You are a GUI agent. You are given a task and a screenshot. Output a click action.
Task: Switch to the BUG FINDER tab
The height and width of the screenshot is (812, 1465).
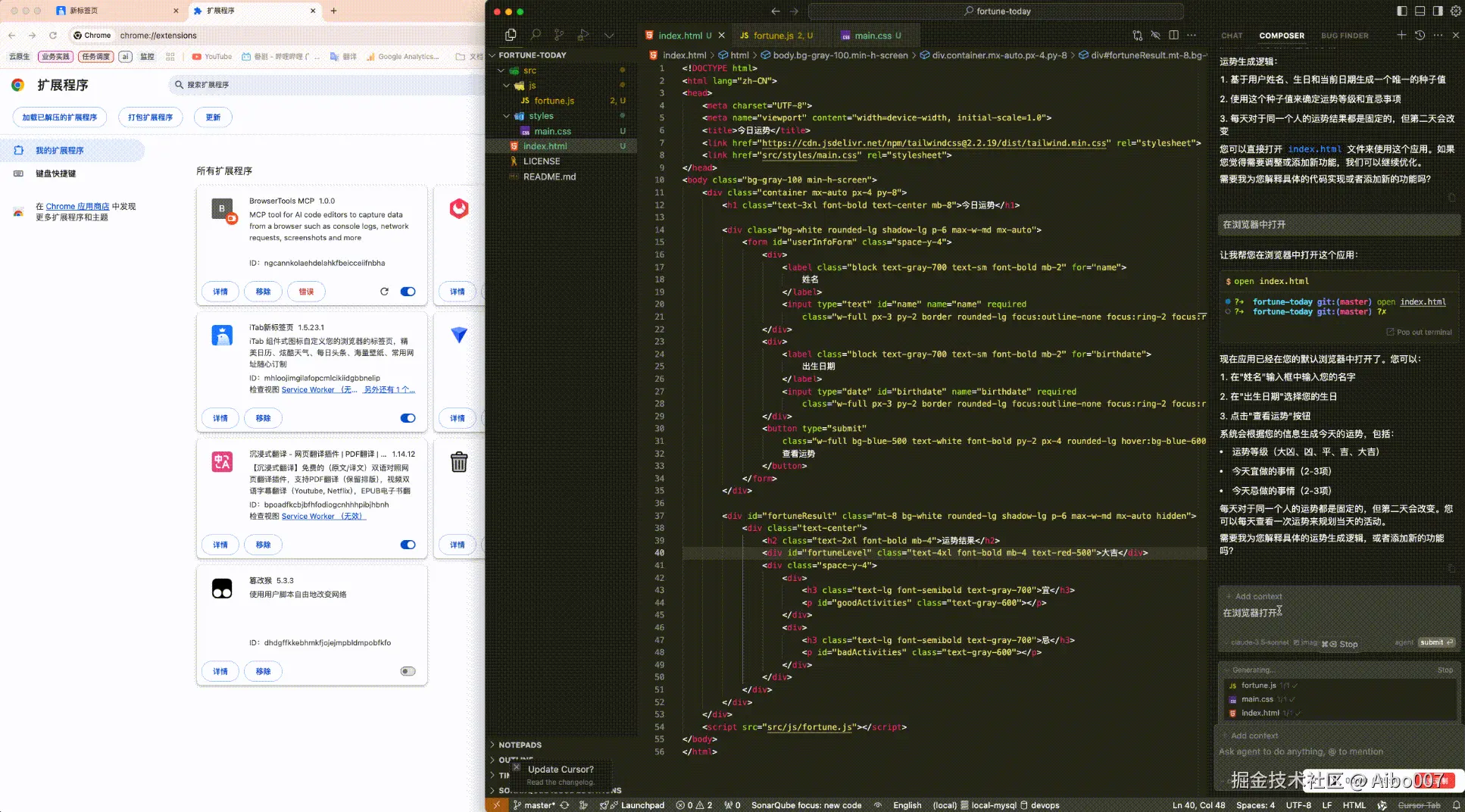1345,36
